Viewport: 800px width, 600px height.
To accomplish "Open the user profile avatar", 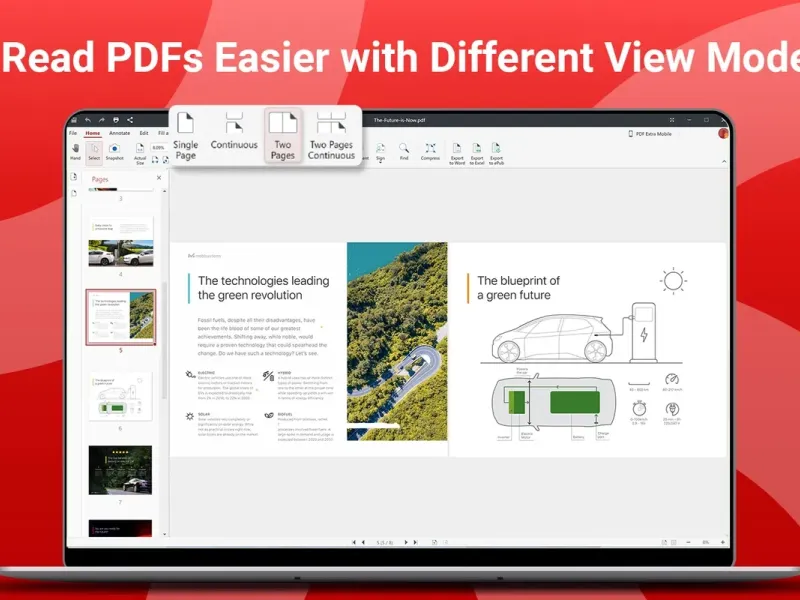I will coord(723,134).
